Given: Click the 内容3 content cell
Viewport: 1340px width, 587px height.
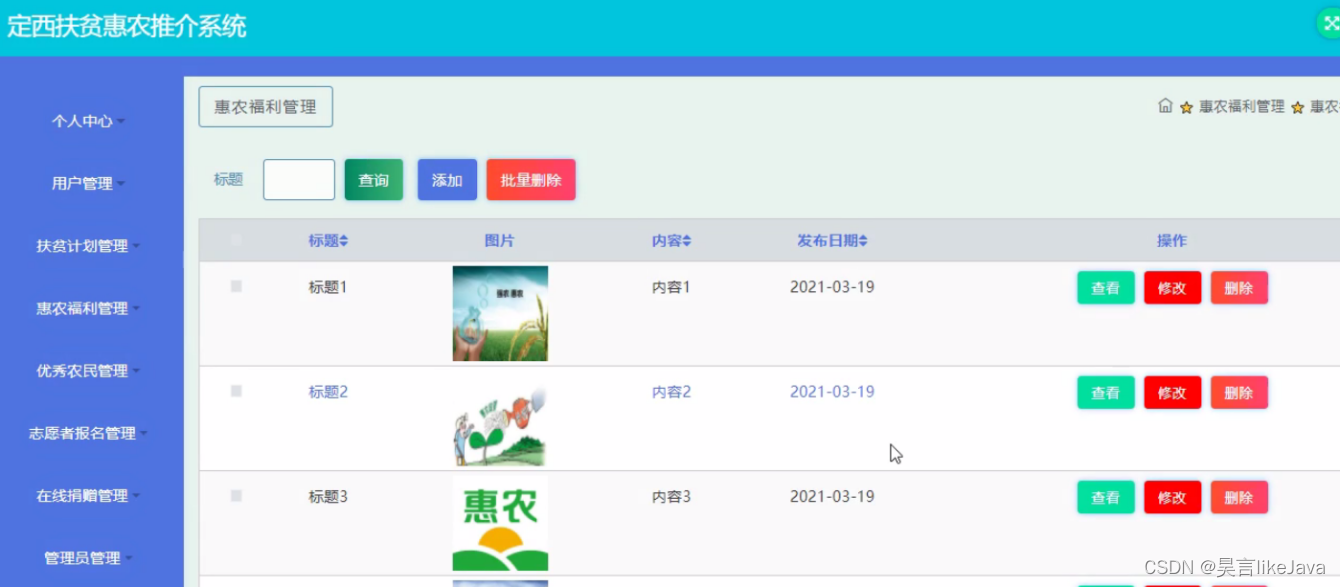Looking at the screenshot, I should [x=671, y=496].
